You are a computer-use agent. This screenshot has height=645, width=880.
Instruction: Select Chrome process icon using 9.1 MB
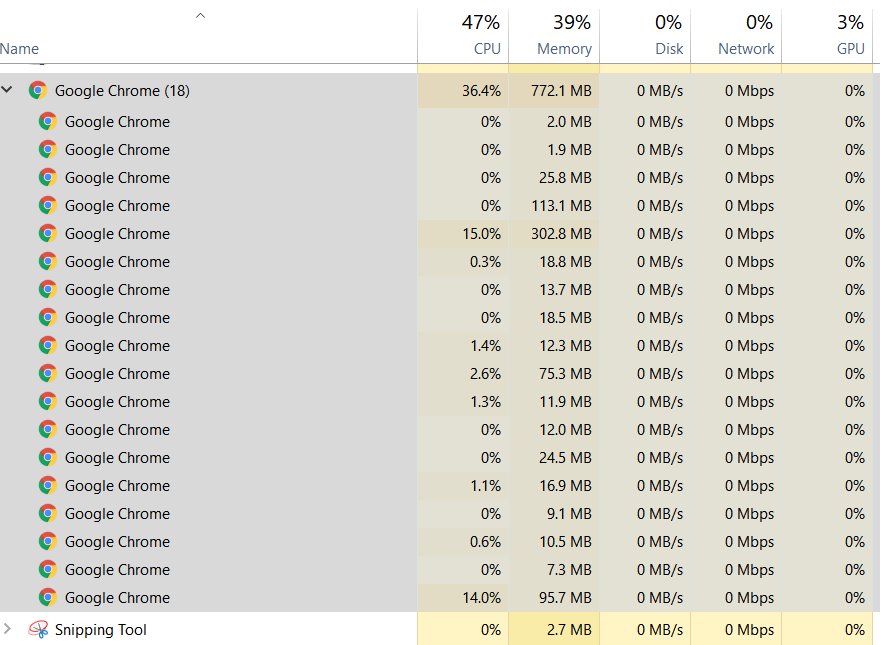[48, 513]
